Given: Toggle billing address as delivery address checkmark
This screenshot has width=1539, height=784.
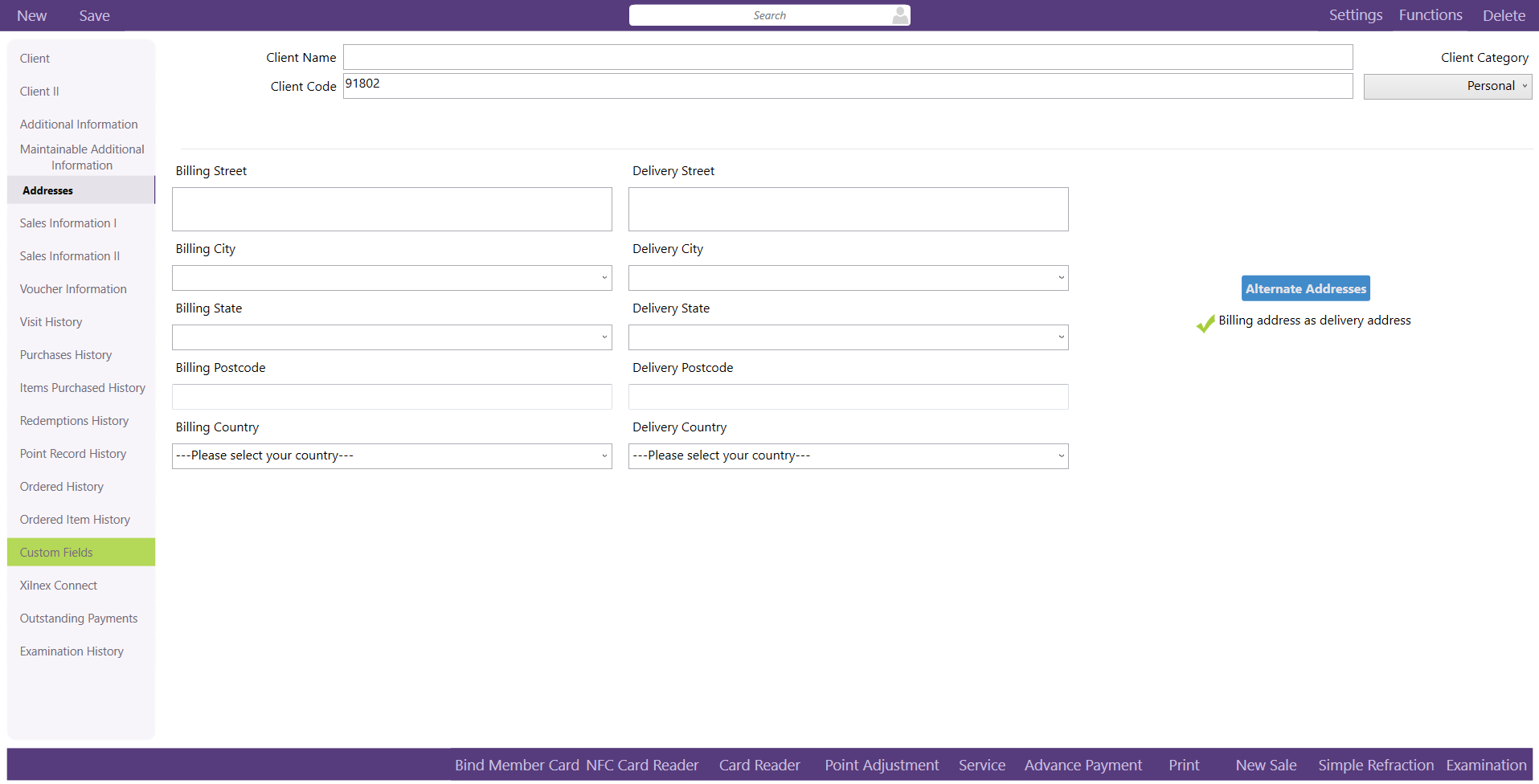Looking at the screenshot, I should click(1205, 323).
